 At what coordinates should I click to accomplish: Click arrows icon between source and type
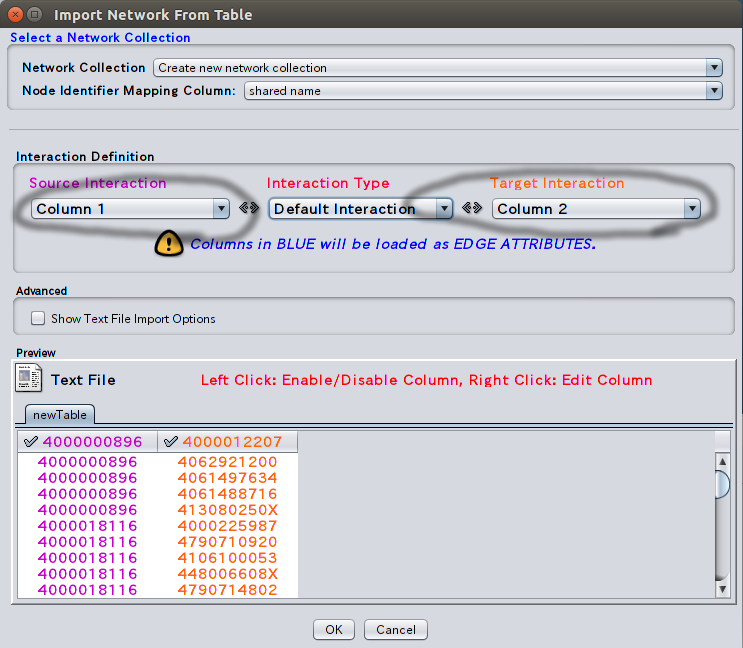point(249,207)
